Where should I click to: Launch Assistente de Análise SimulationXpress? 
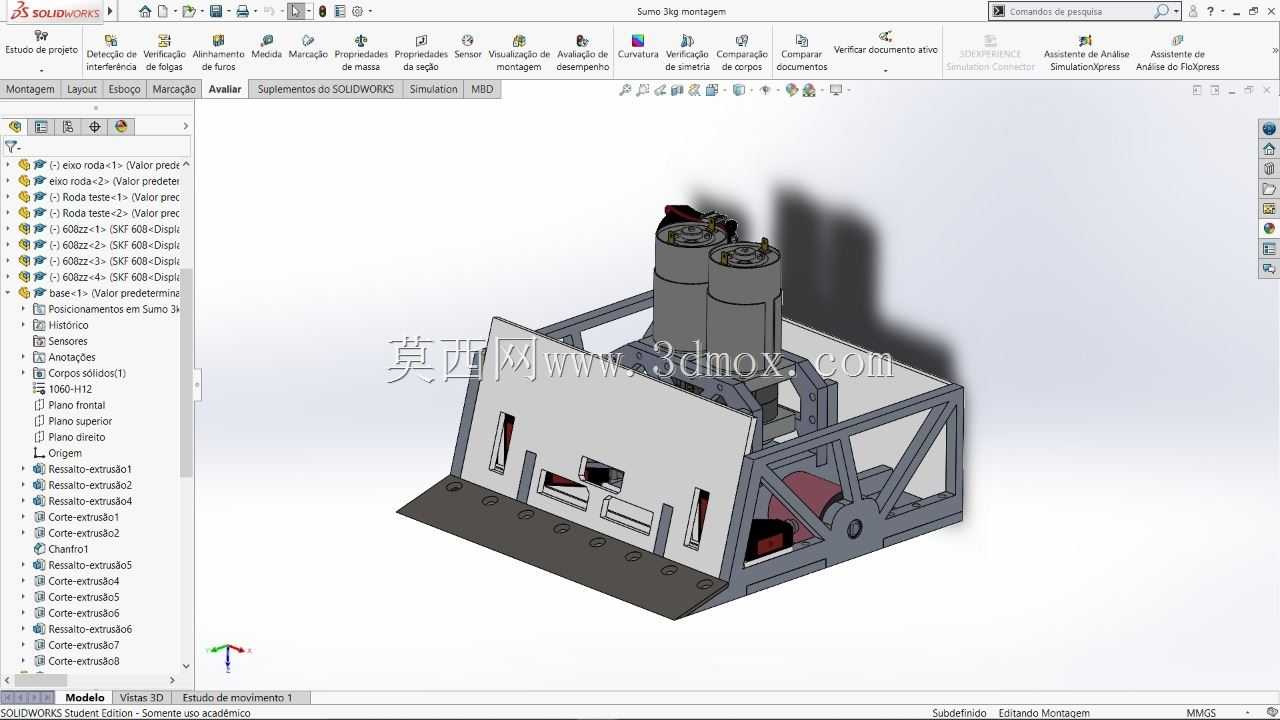click(x=1086, y=53)
